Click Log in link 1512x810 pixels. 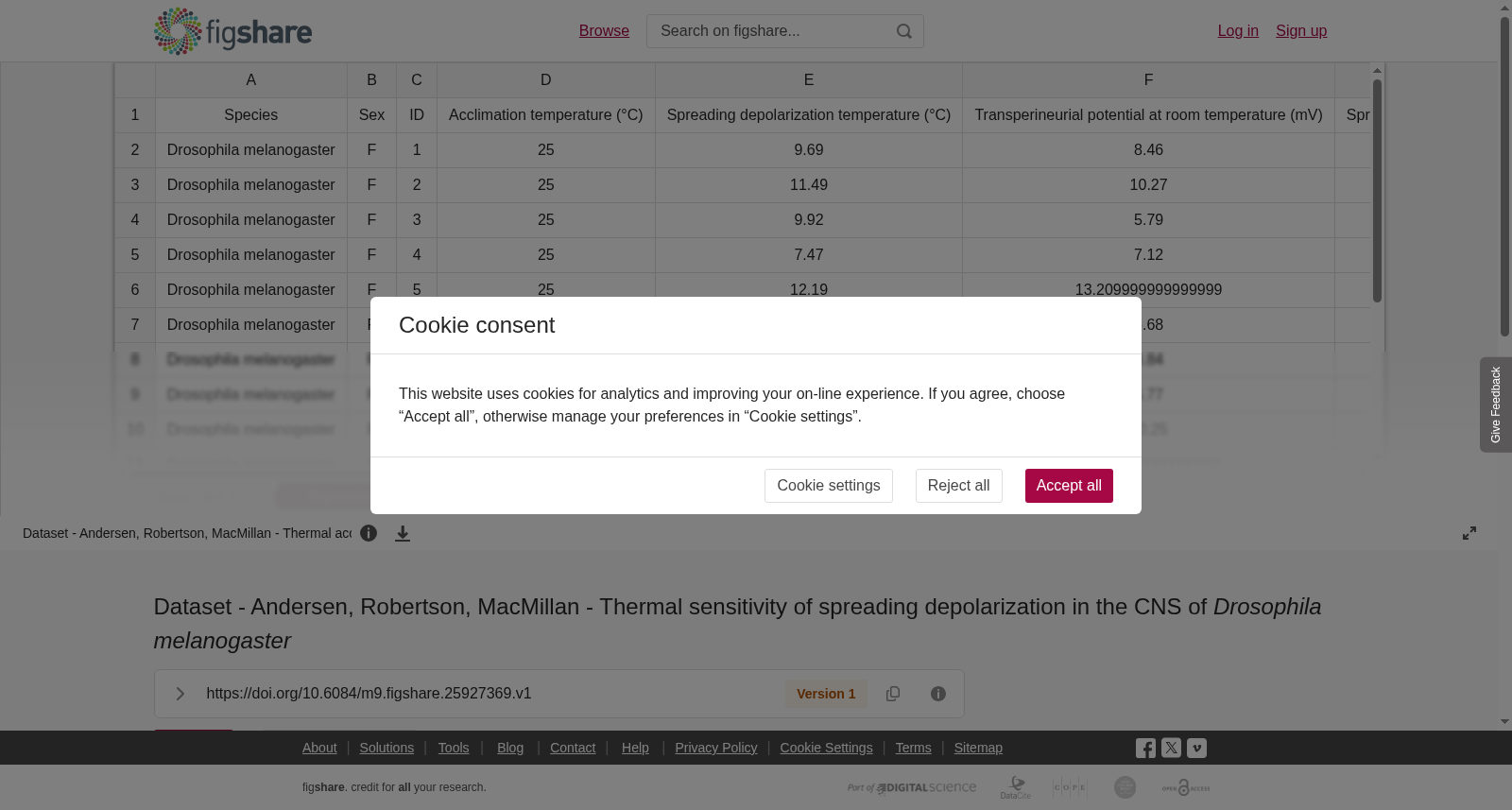point(1238,31)
